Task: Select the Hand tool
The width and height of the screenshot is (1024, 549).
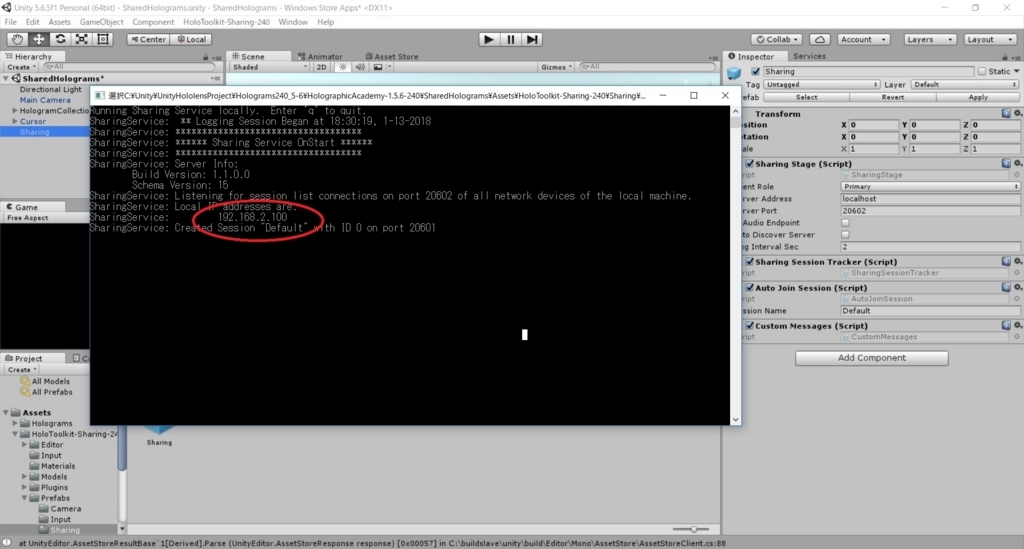Action: (x=17, y=39)
